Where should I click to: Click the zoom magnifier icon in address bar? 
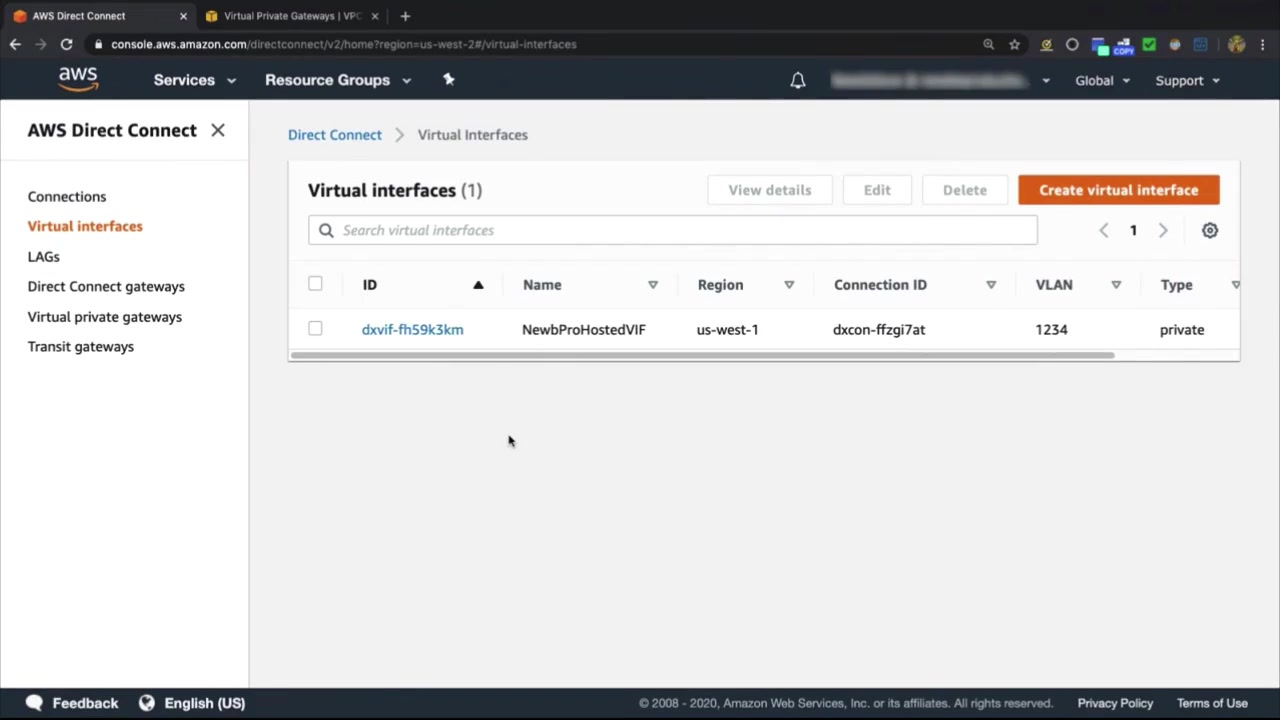tap(989, 44)
